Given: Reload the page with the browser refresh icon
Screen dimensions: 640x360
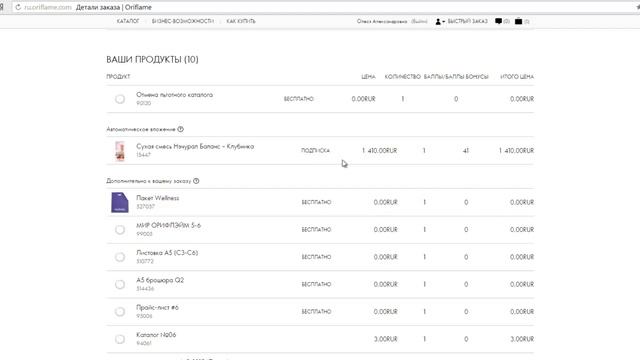Looking at the screenshot, I should pos(18,7).
